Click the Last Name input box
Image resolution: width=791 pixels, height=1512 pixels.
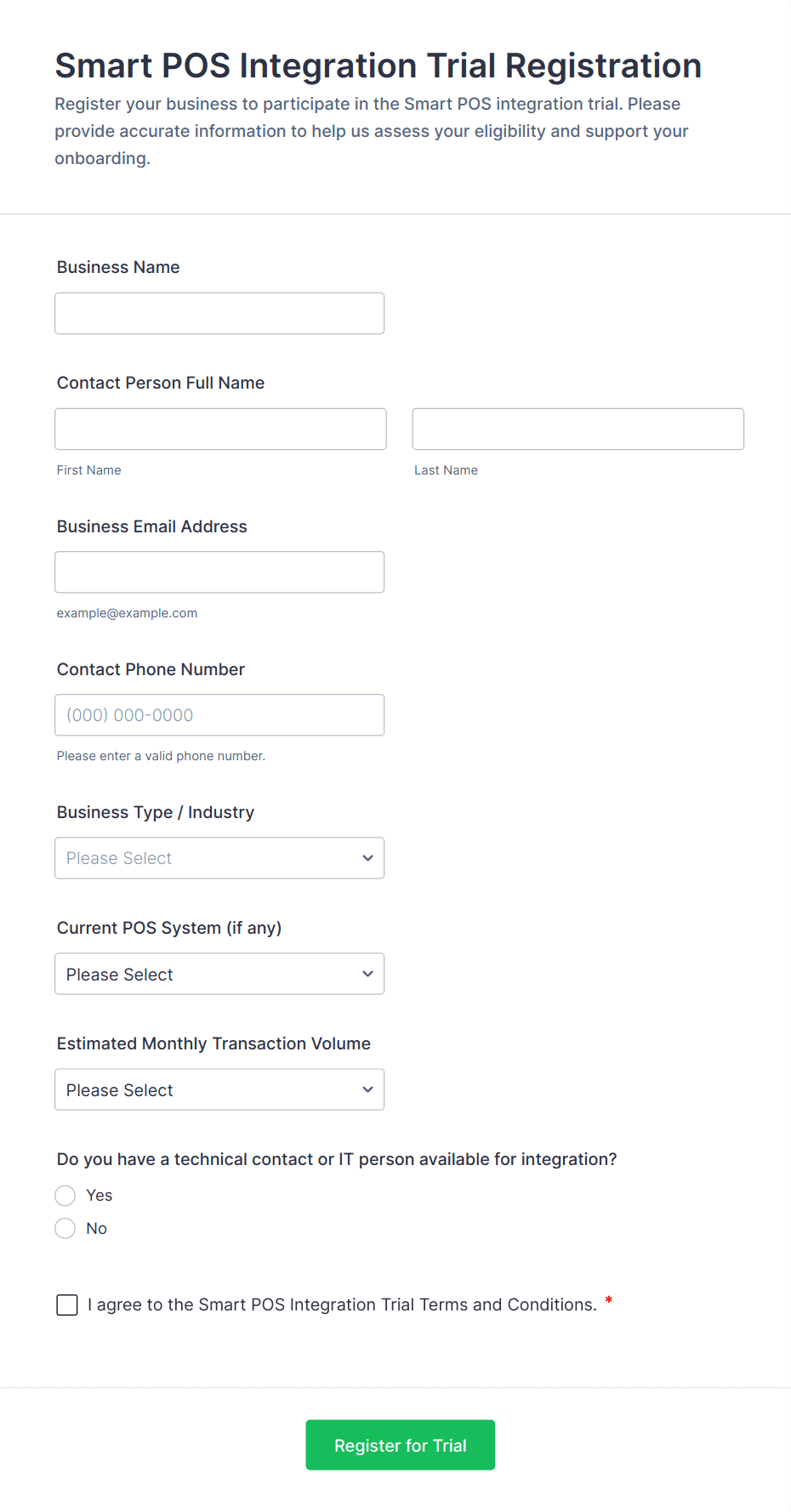pyautogui.click(x=578, y=429)
